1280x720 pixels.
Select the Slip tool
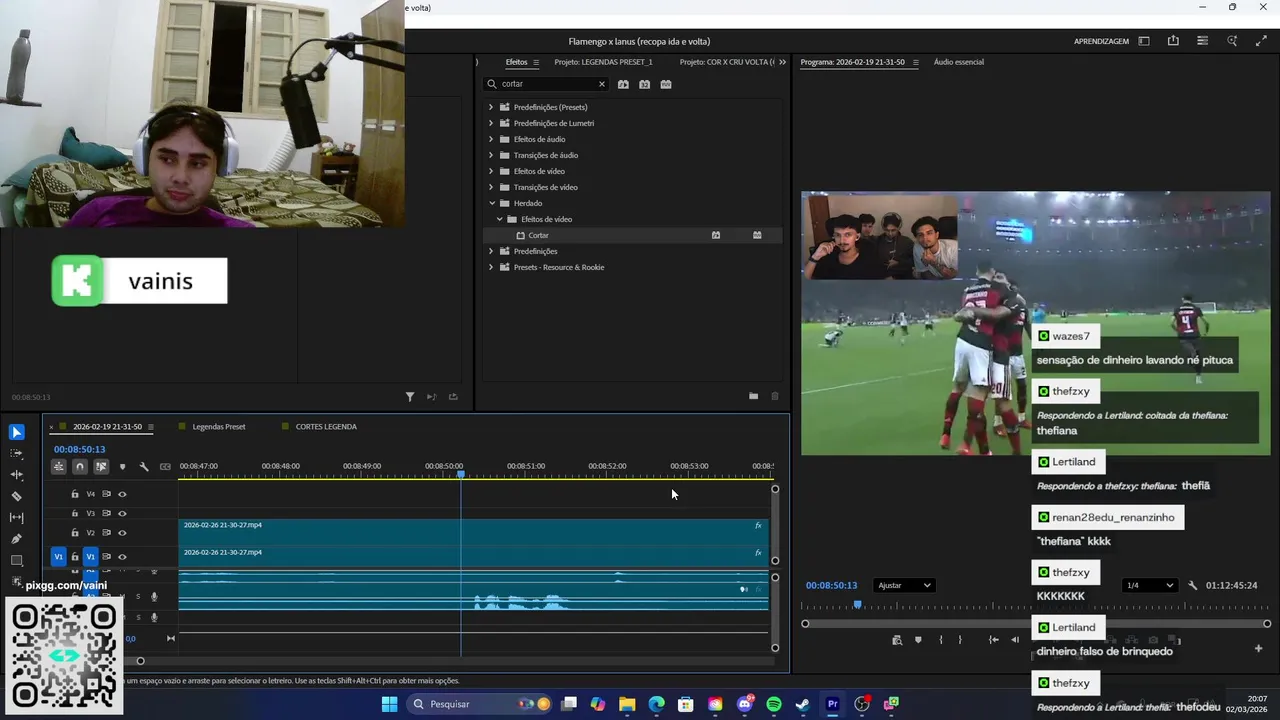(x=16, y=518)
